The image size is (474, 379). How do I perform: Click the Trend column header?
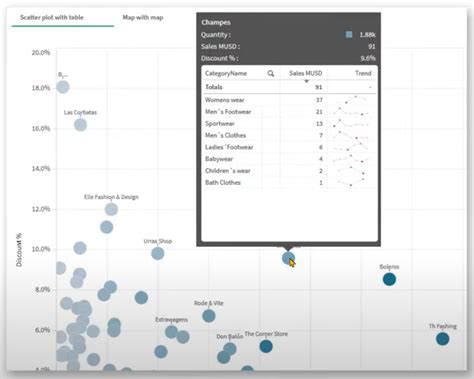pyautogui.click(x=363, y=73)
